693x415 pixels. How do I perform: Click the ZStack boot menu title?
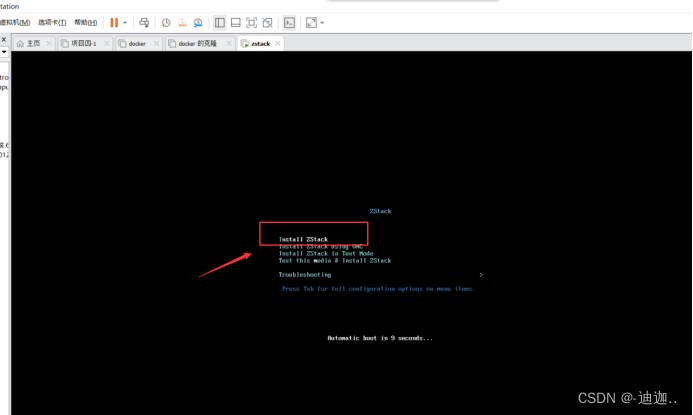pyautogui.click(x=381, y=211)
